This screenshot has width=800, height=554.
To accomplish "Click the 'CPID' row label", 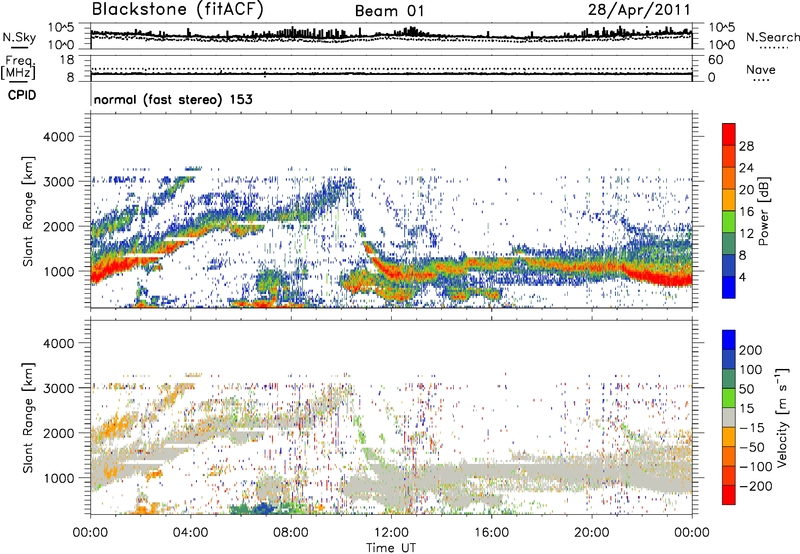I will pyautogui.click(x=22, y=95).
